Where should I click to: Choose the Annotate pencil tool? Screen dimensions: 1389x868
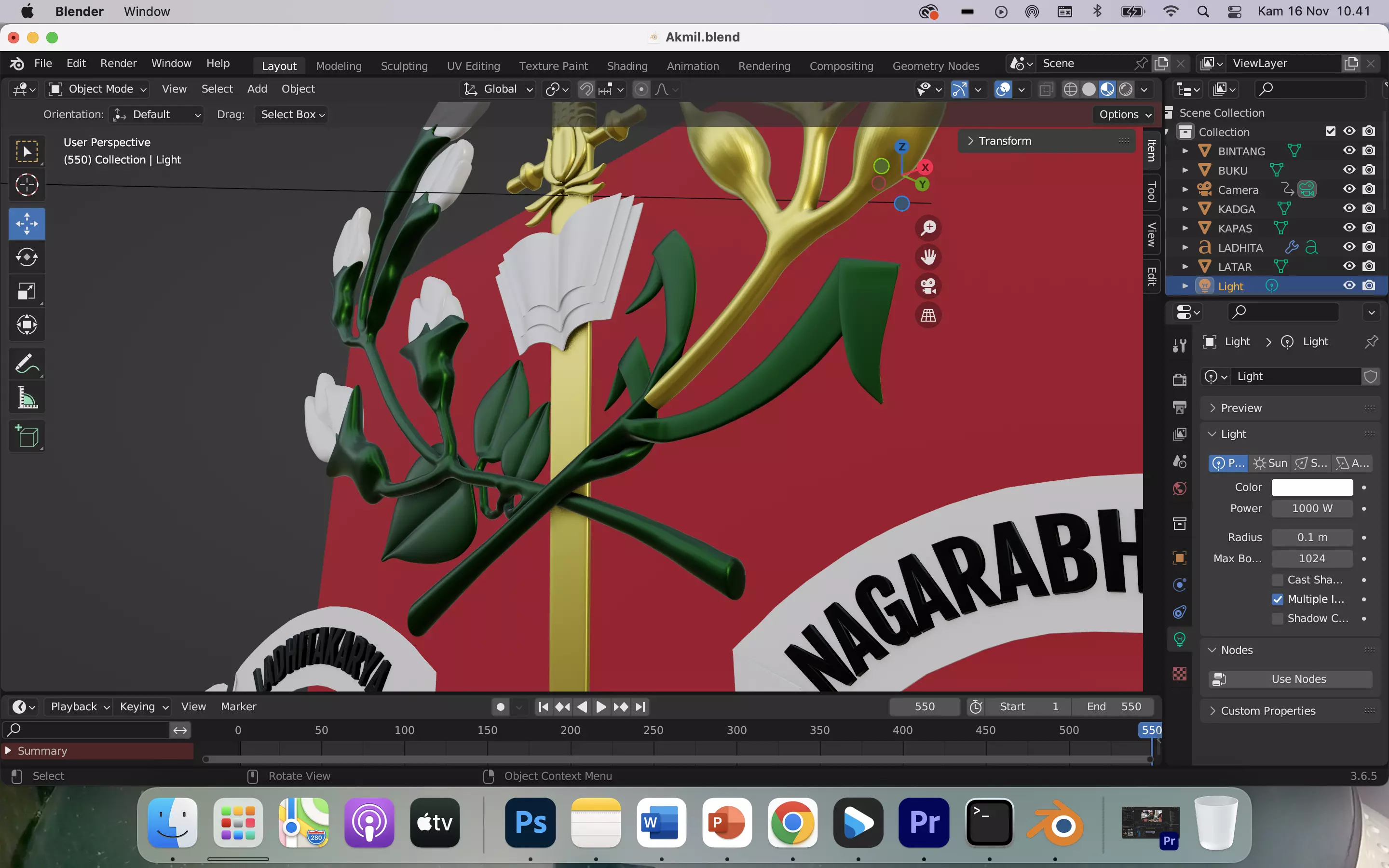pyautogui.click(x=27, y=364)
